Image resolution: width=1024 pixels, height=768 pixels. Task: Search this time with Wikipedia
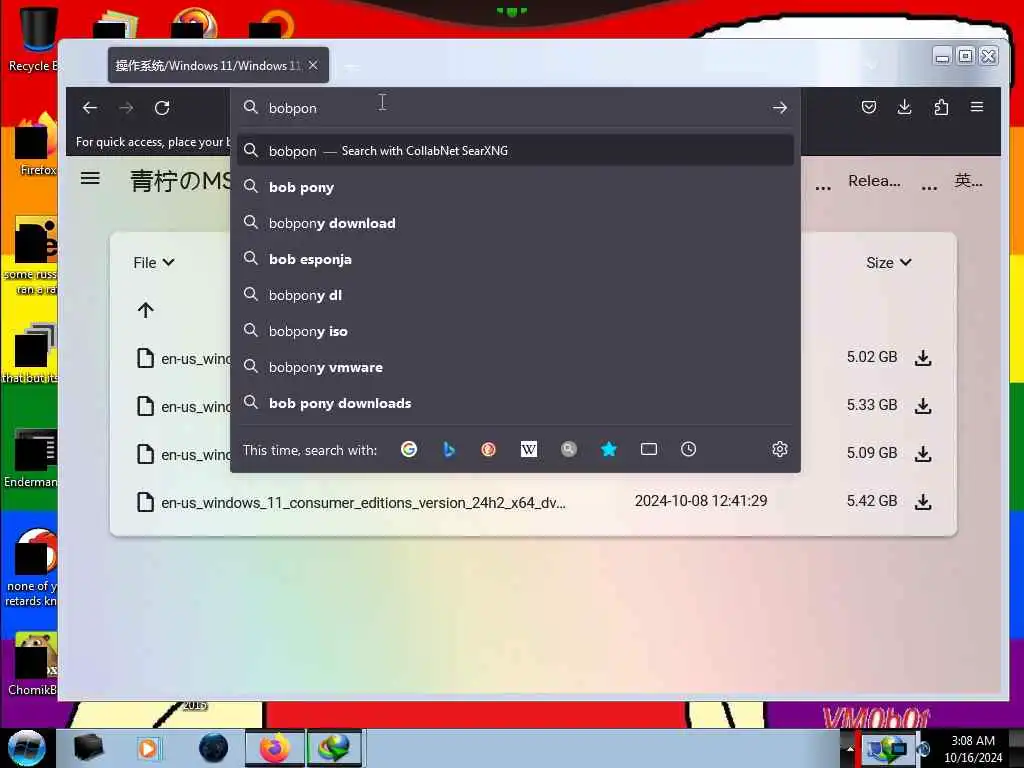529,449
